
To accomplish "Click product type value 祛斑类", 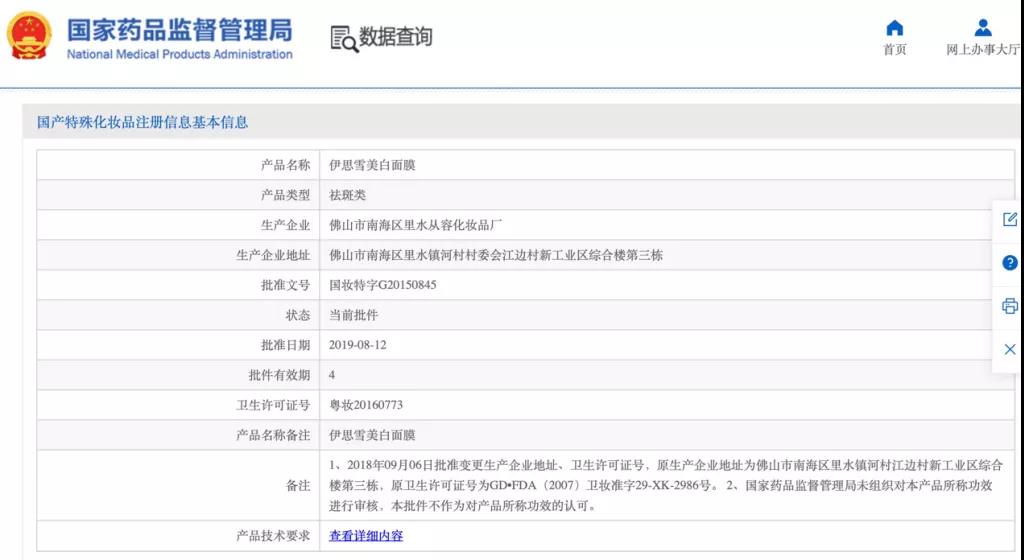I will click(347, 195).
